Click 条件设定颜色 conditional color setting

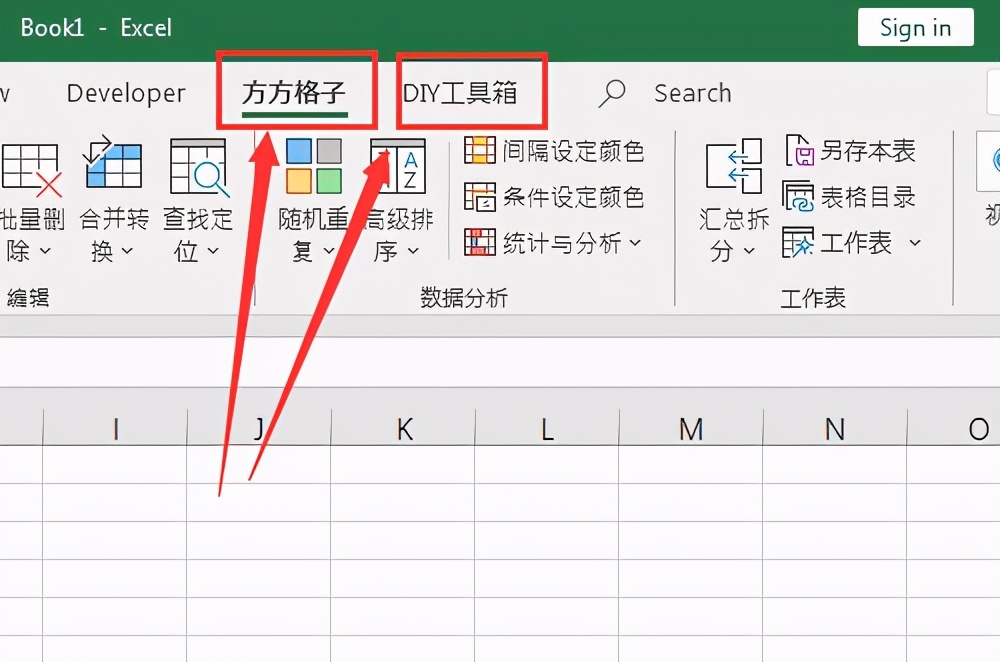pos(557,196)
